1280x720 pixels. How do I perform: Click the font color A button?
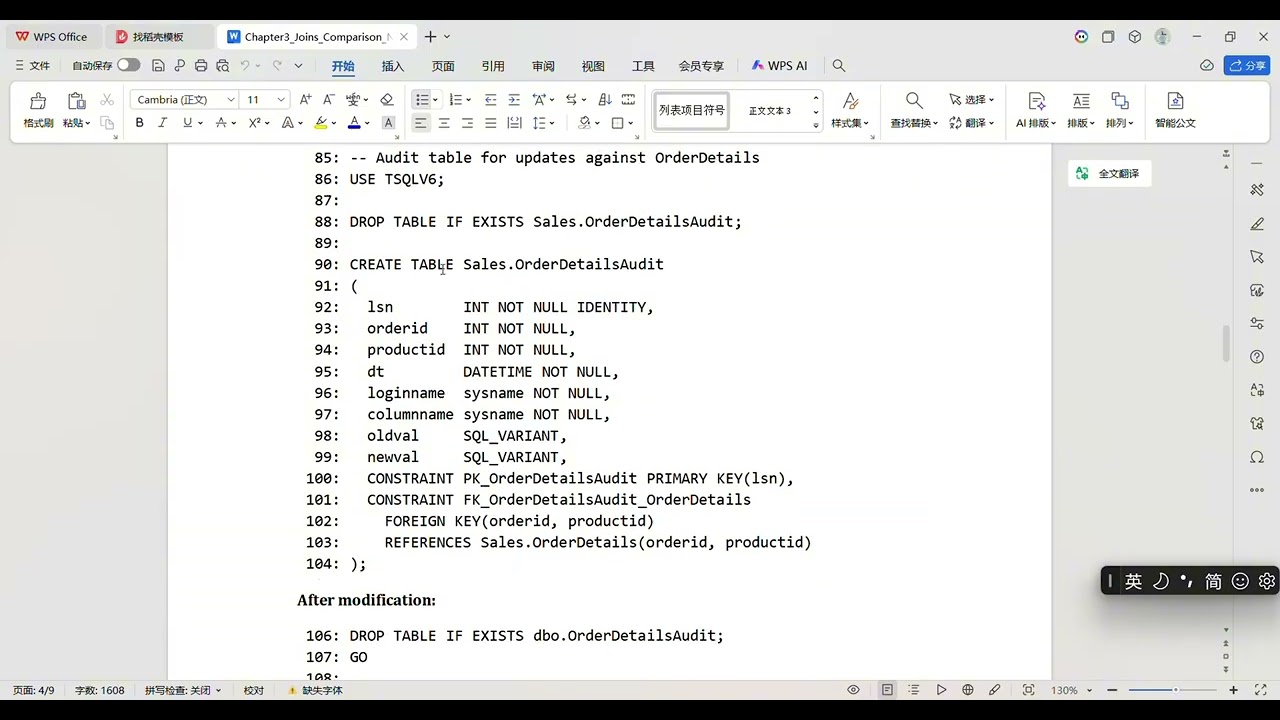[354, 123]
